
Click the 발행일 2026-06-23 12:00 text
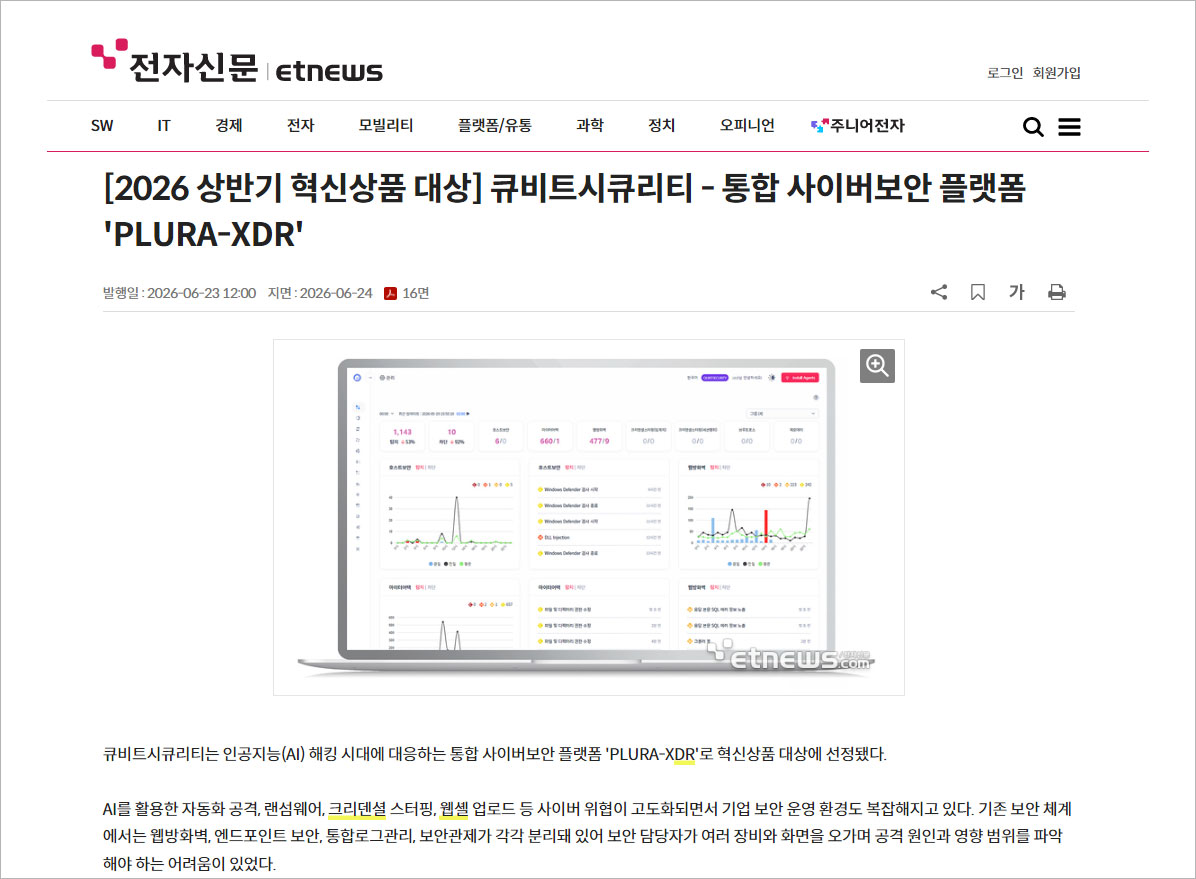[x=179, y=294]
